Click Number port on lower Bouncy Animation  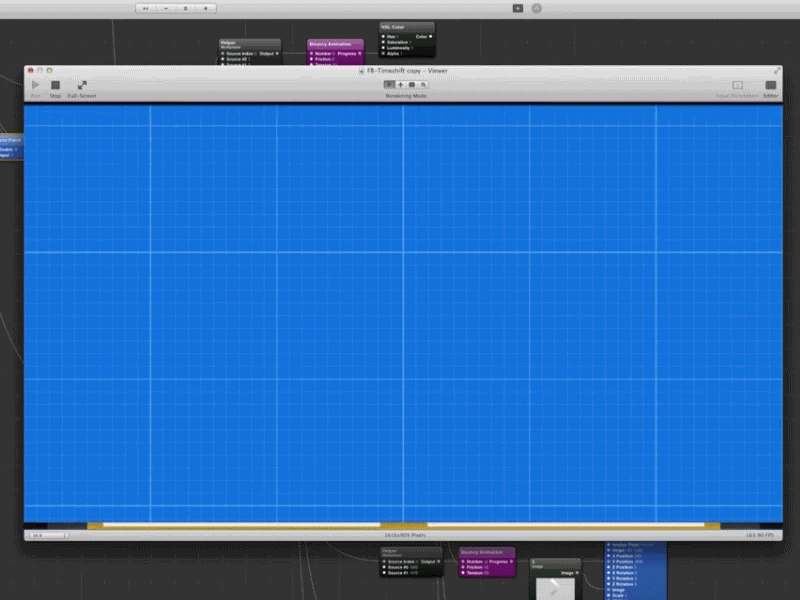pyautogui.click(x=463, y=562)
